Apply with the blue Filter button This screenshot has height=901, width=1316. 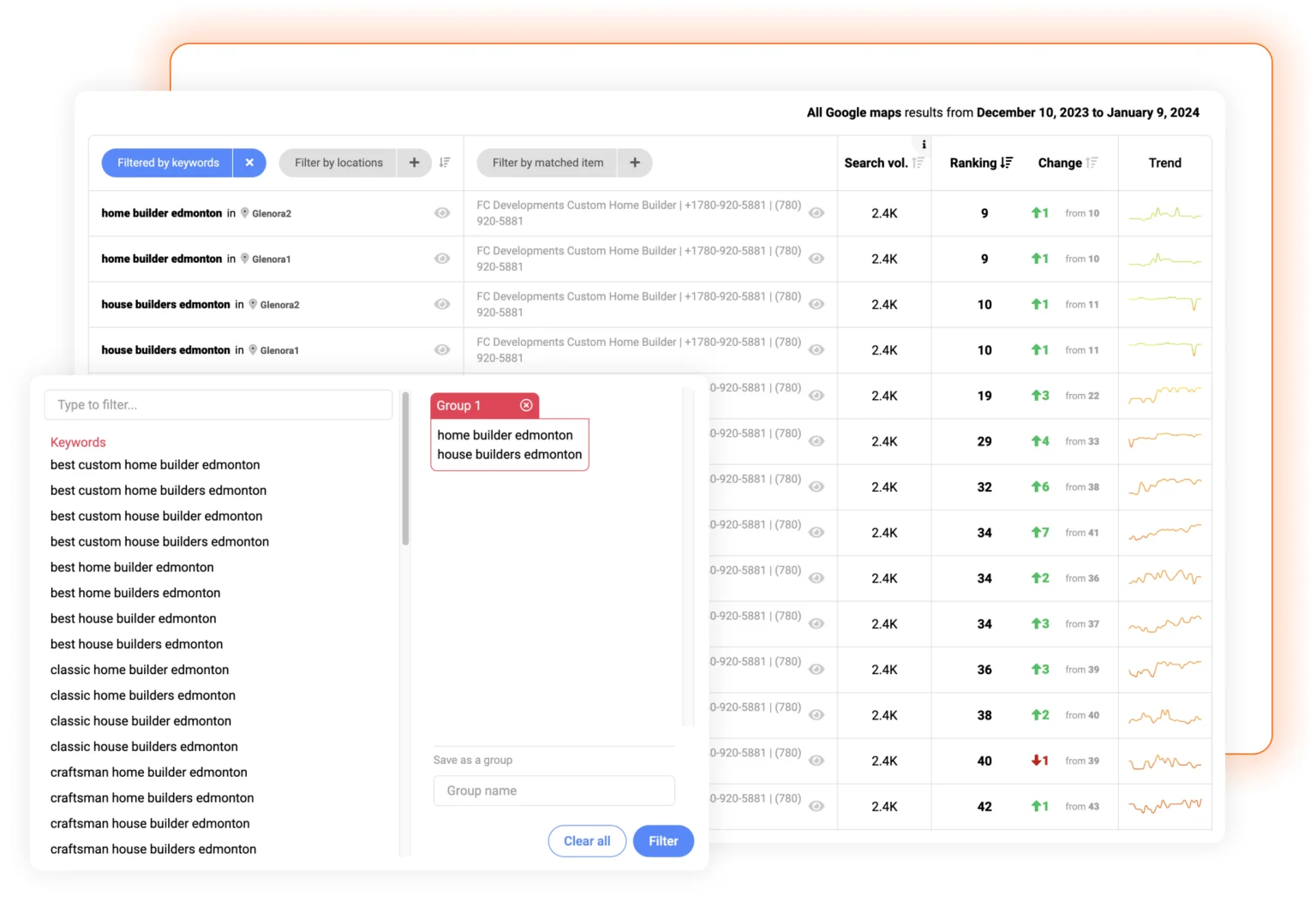(663, 841)
